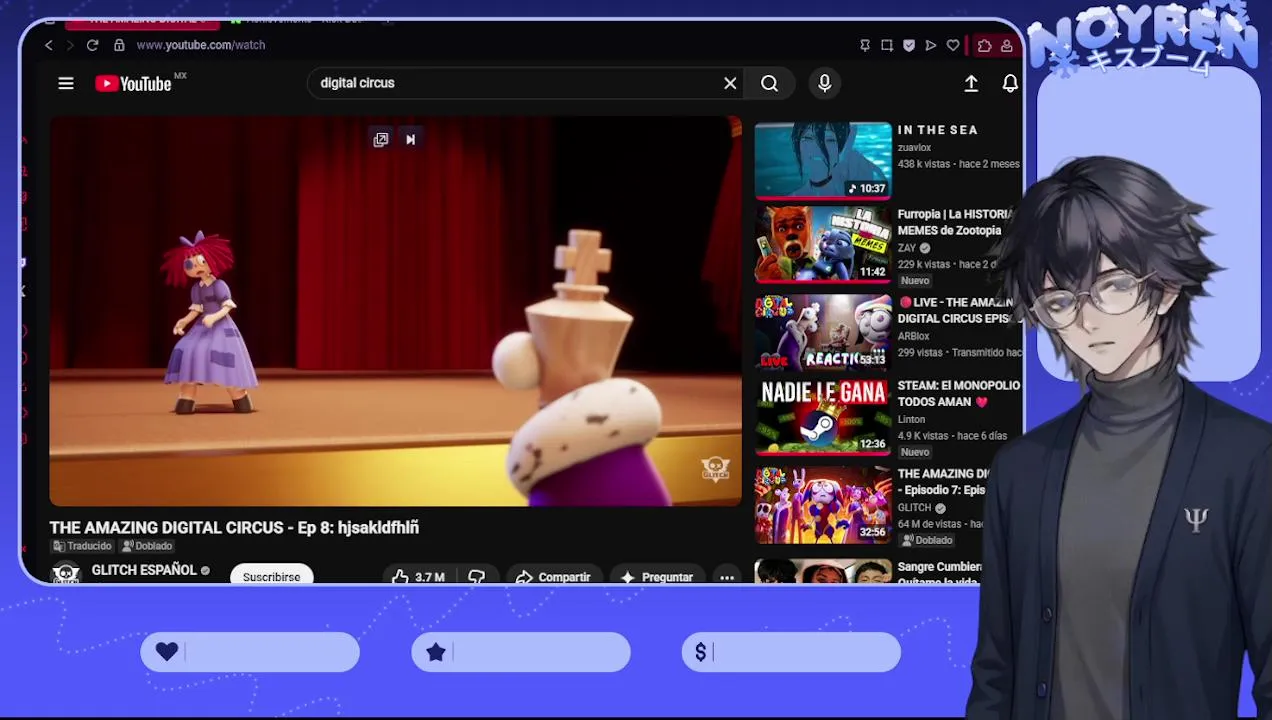Image resolution: width=1272 pixels, height=720 pixels.
Task: Click Linton channel name
Action: 911,420
